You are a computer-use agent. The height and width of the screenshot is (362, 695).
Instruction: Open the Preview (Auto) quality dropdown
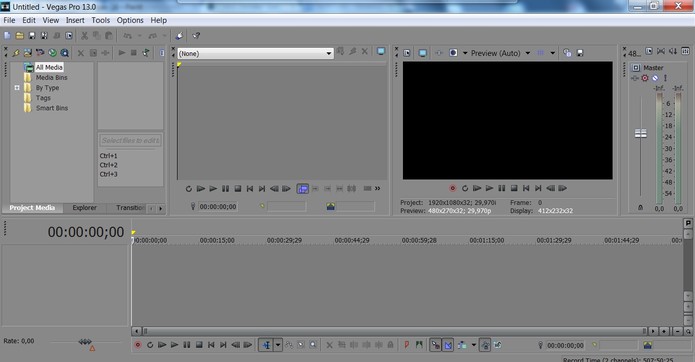coord(528,53)
